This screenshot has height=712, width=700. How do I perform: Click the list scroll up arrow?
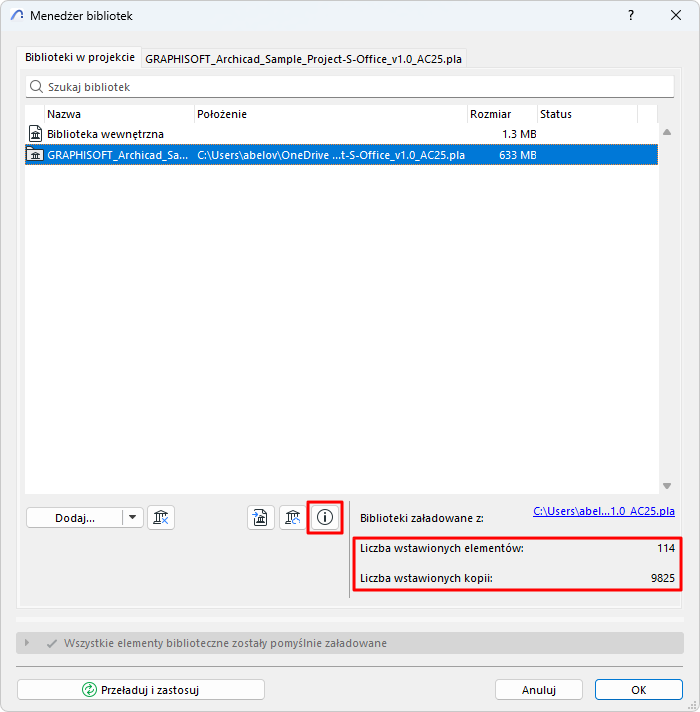(x=667, y=132)
